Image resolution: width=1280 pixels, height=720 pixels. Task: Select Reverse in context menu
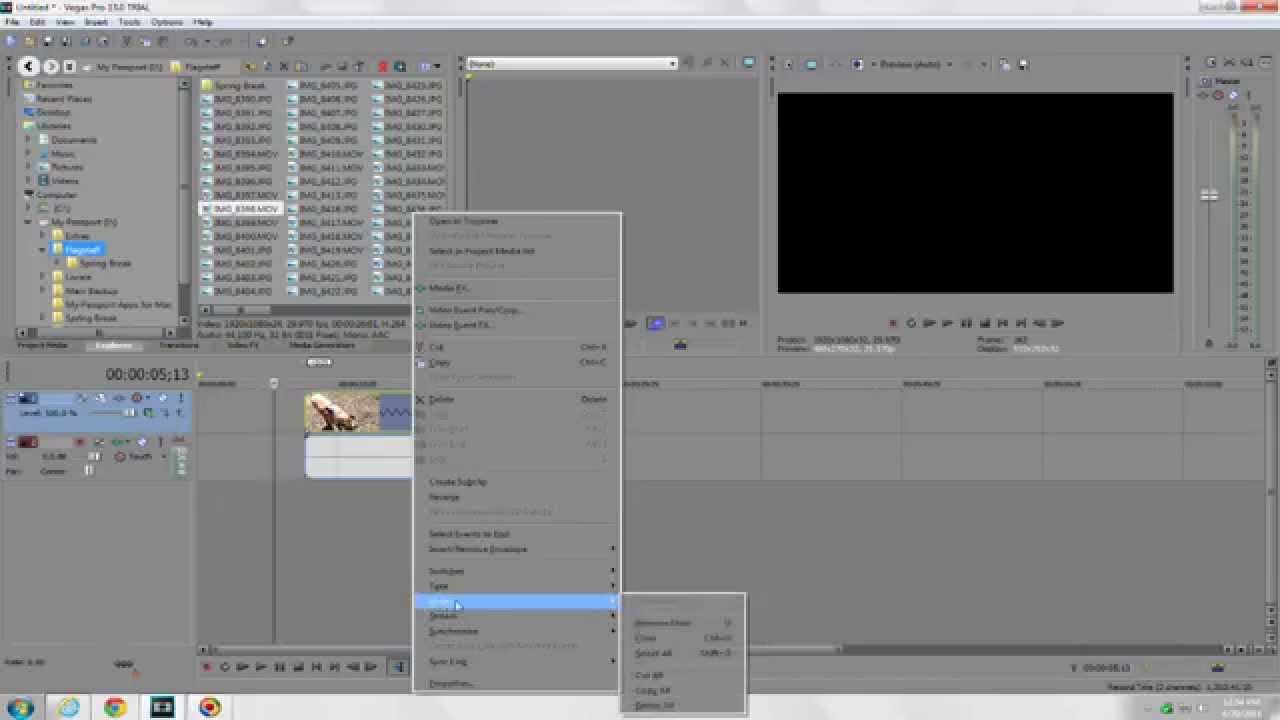[516, 497]
